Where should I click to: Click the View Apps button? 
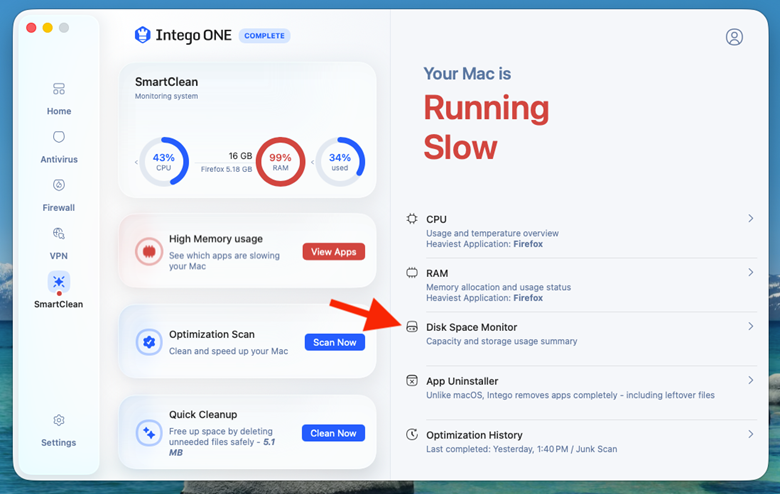(334, 252)
